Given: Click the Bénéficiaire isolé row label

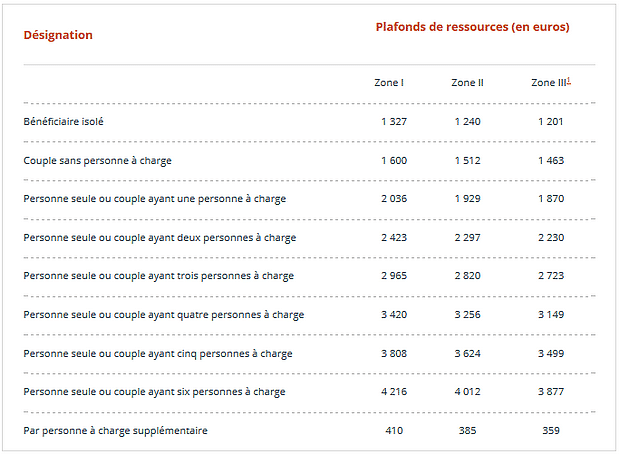Looking at the screenshot, I should (63, 122).
